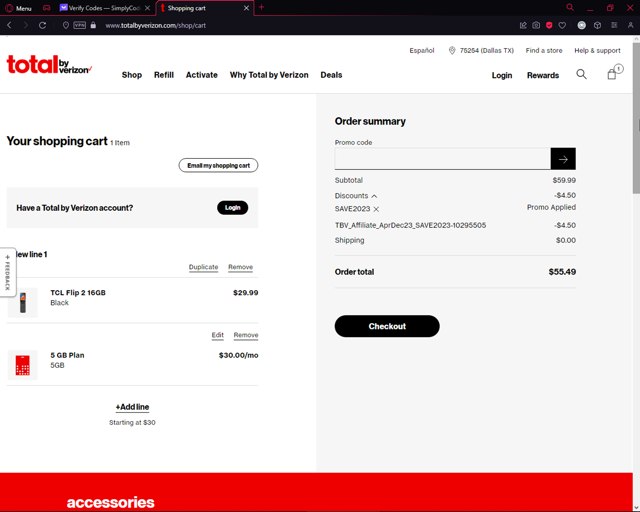This screenshot has height=512, width=640.
Task: Click the site search magnifier icon
Action: [x=581, y=74]
